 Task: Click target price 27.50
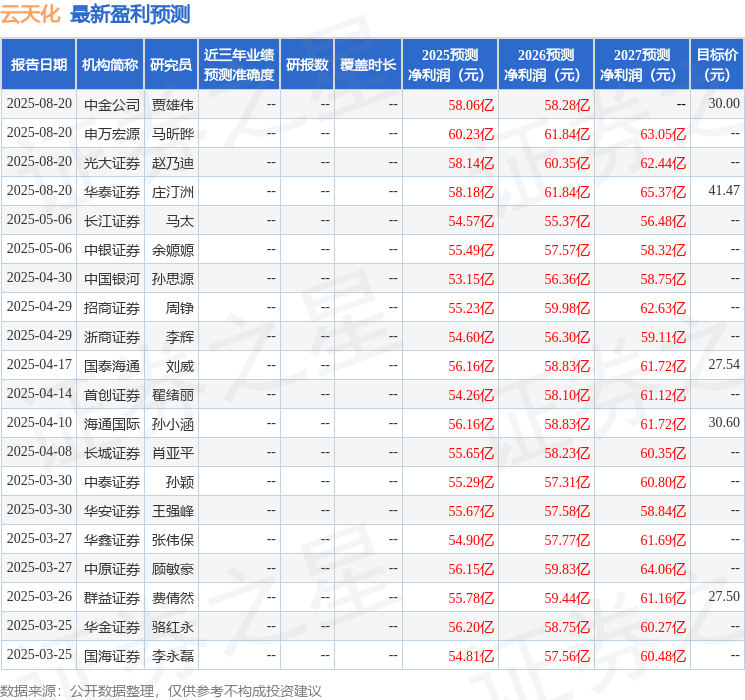[x=724, y=596]
